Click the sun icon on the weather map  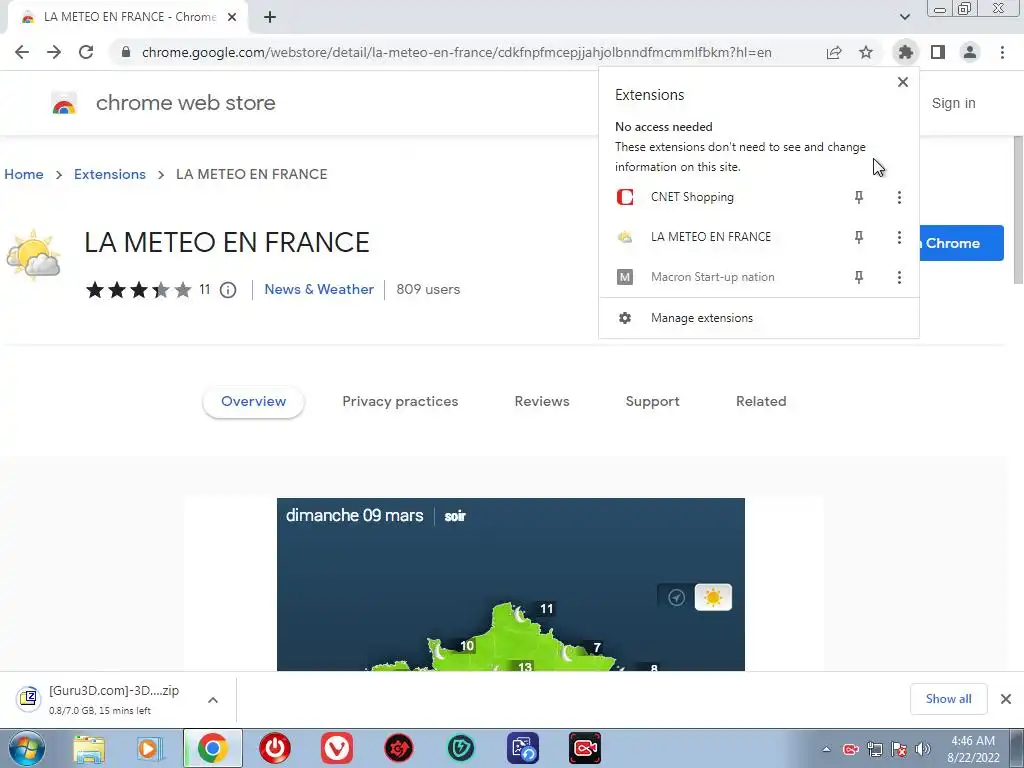pos(713,597)
